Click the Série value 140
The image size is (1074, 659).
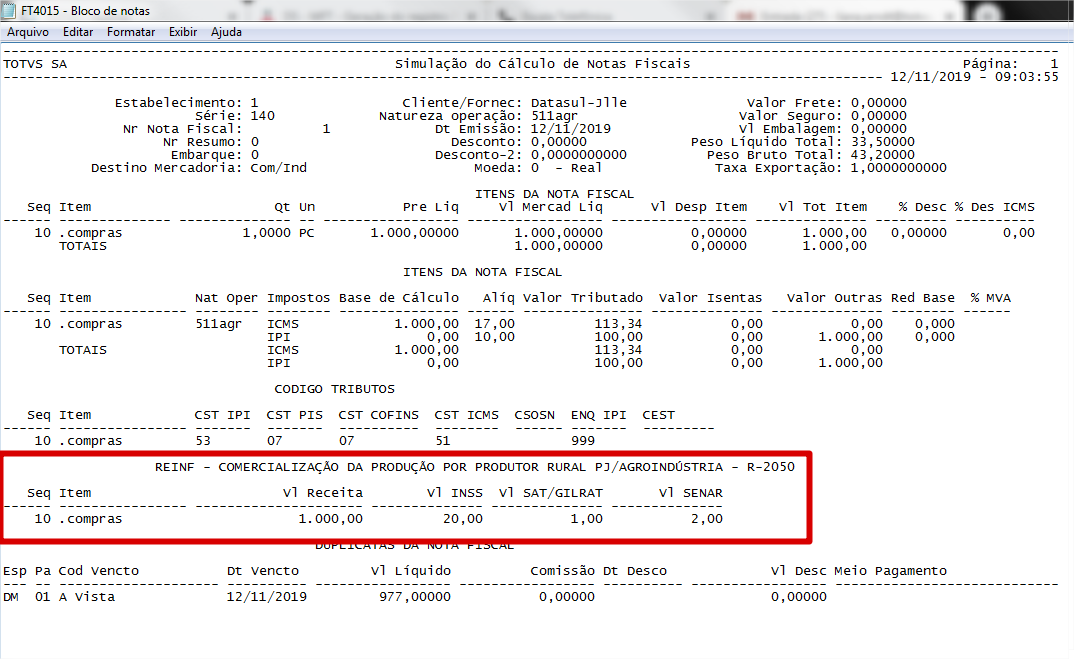[x=263, y=116]
